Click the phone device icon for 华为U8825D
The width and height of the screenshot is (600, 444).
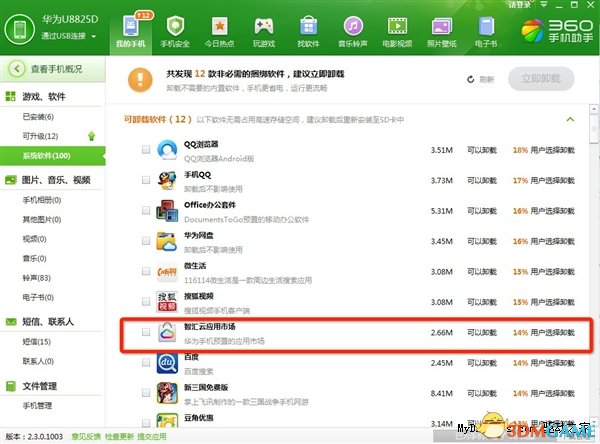point(20,29)
